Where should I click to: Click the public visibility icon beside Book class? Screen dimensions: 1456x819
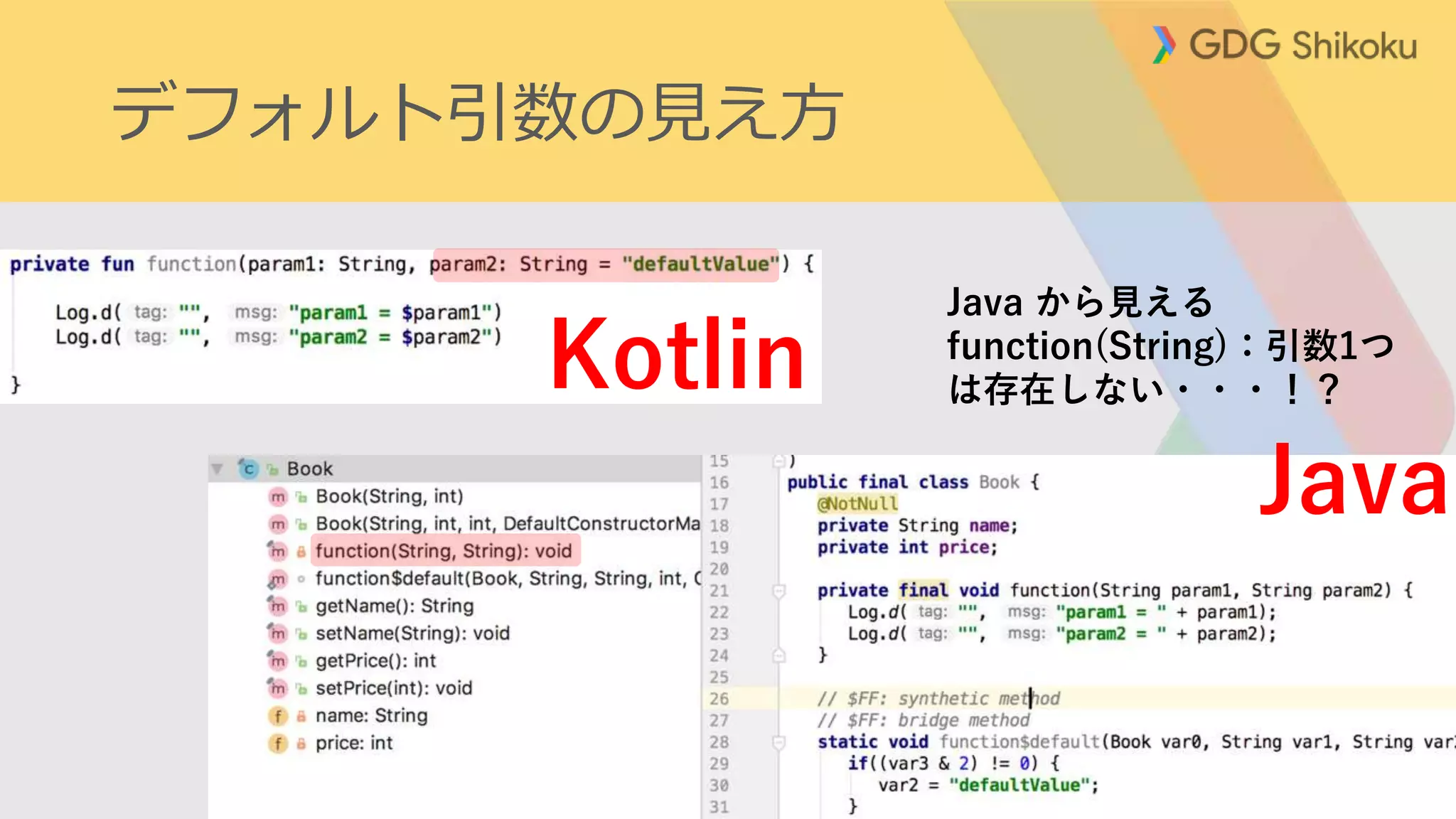point(272,470)
